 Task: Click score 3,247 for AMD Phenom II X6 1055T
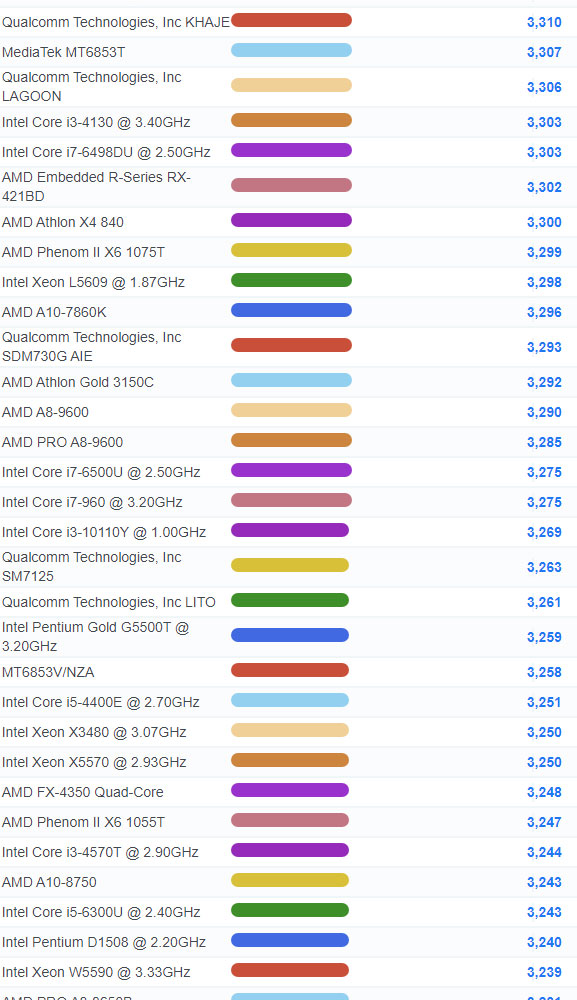[x=544, y=823]
